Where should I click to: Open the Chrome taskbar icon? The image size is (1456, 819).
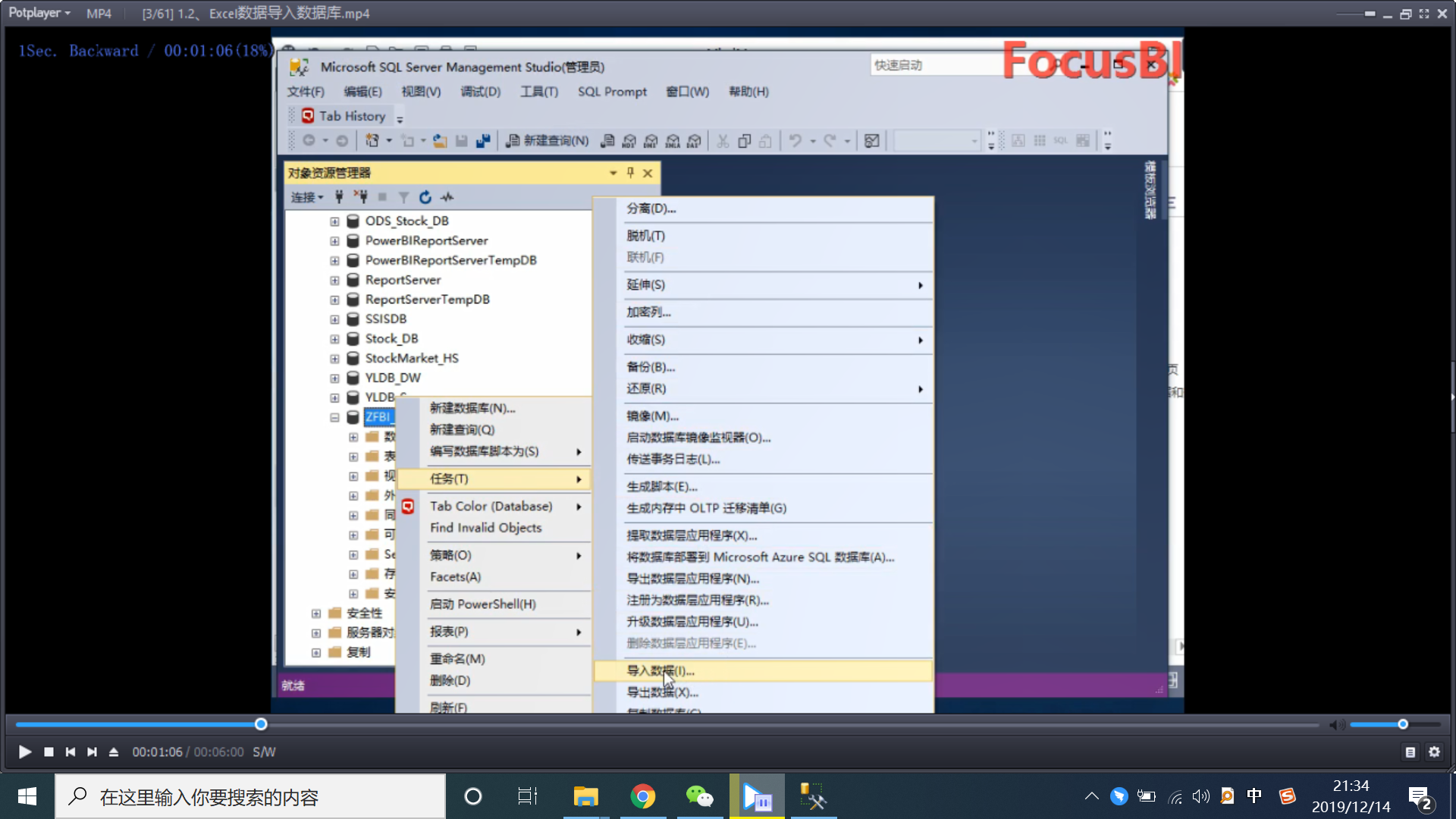tap(642, 796)
